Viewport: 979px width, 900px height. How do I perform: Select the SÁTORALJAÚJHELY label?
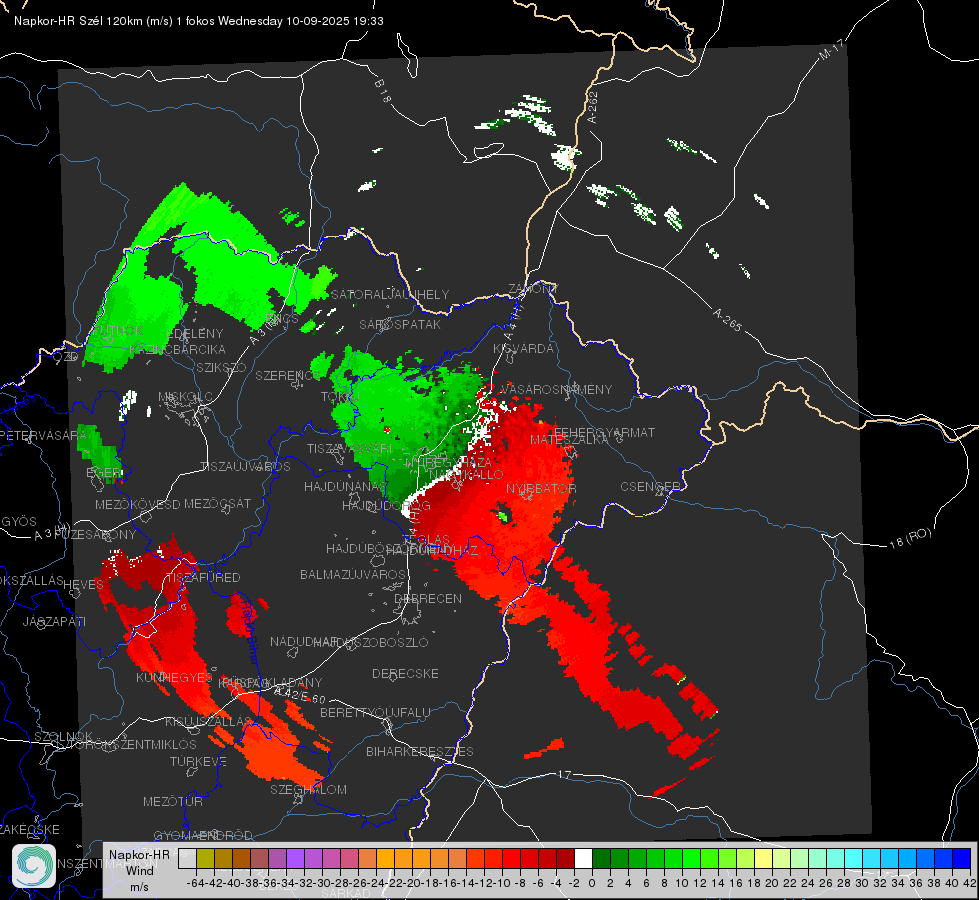390,294
